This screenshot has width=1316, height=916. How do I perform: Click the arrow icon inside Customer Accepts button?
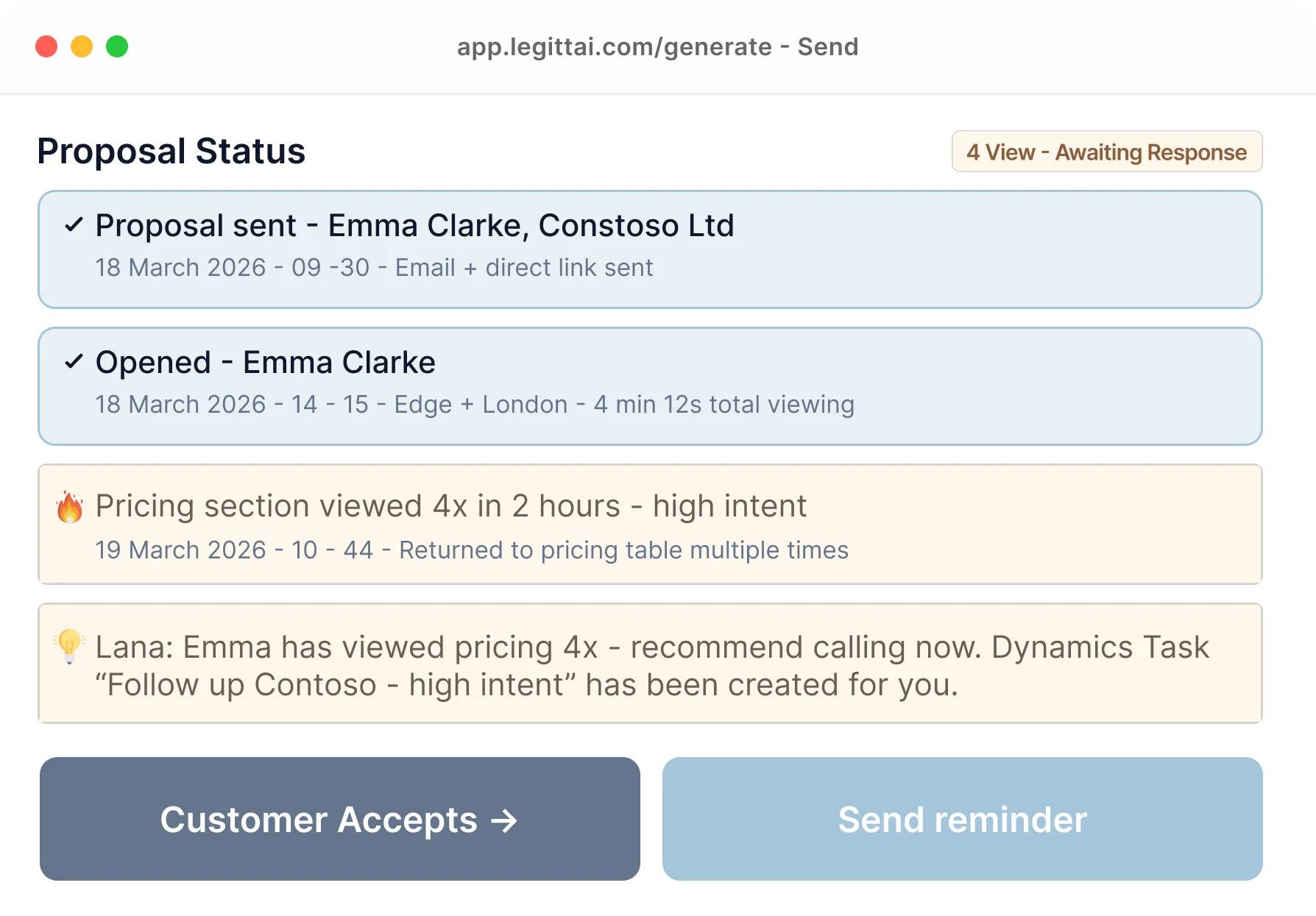[505, 820]
